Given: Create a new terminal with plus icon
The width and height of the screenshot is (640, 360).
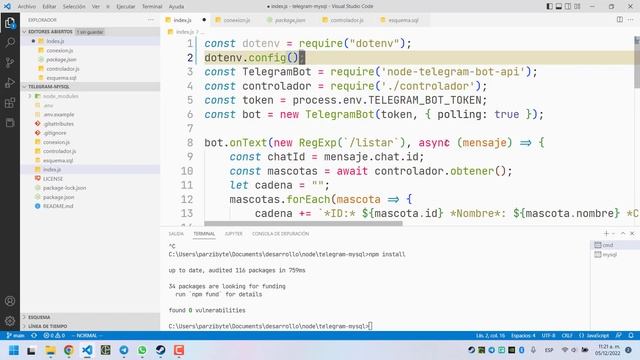Looking at the screenshot, I should click(606, 233).
